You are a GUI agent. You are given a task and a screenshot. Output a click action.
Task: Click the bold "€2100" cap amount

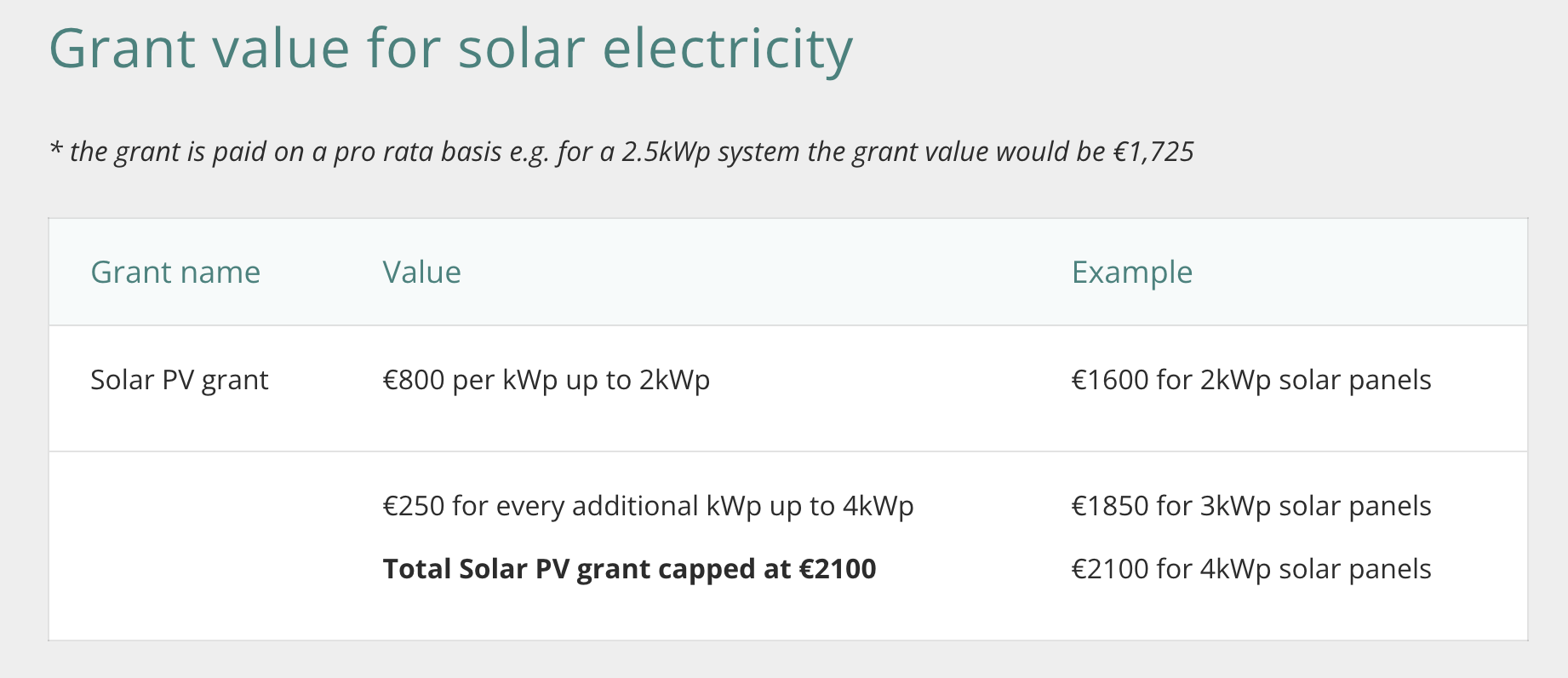838,569
